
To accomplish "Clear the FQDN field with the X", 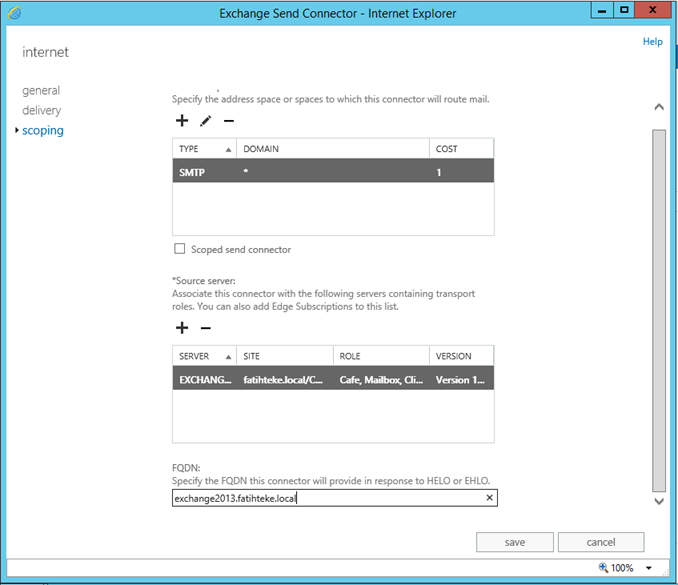I will 489,498.
